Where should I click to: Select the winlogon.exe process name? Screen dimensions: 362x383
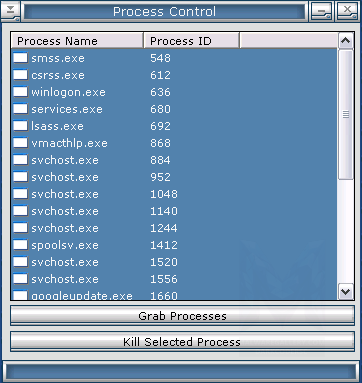[x=68, y=92]
